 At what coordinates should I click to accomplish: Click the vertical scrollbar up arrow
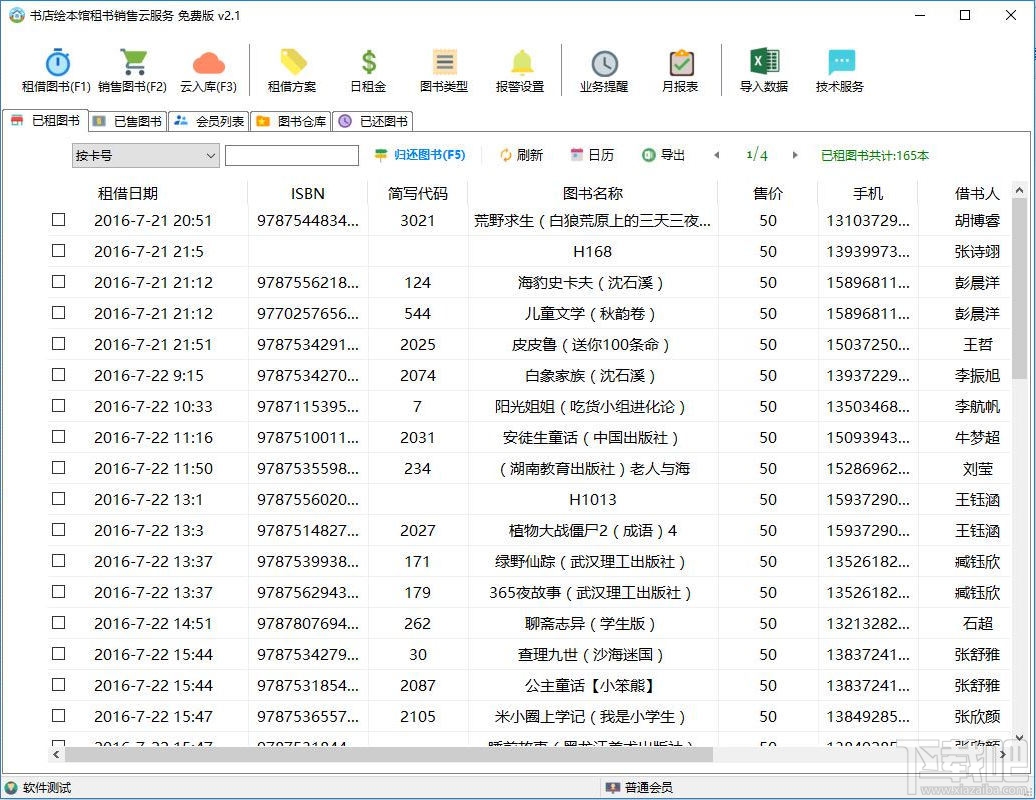point(1019,189)
